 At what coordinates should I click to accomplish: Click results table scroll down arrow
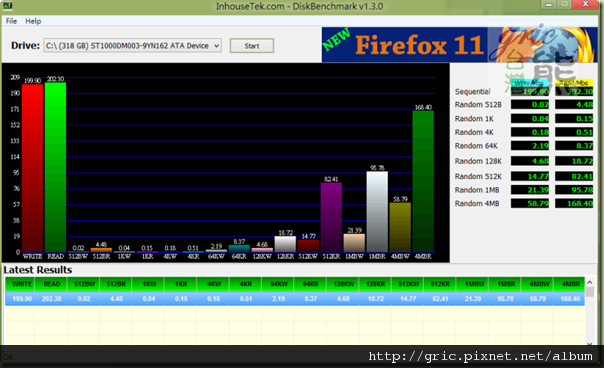point(590,343)
